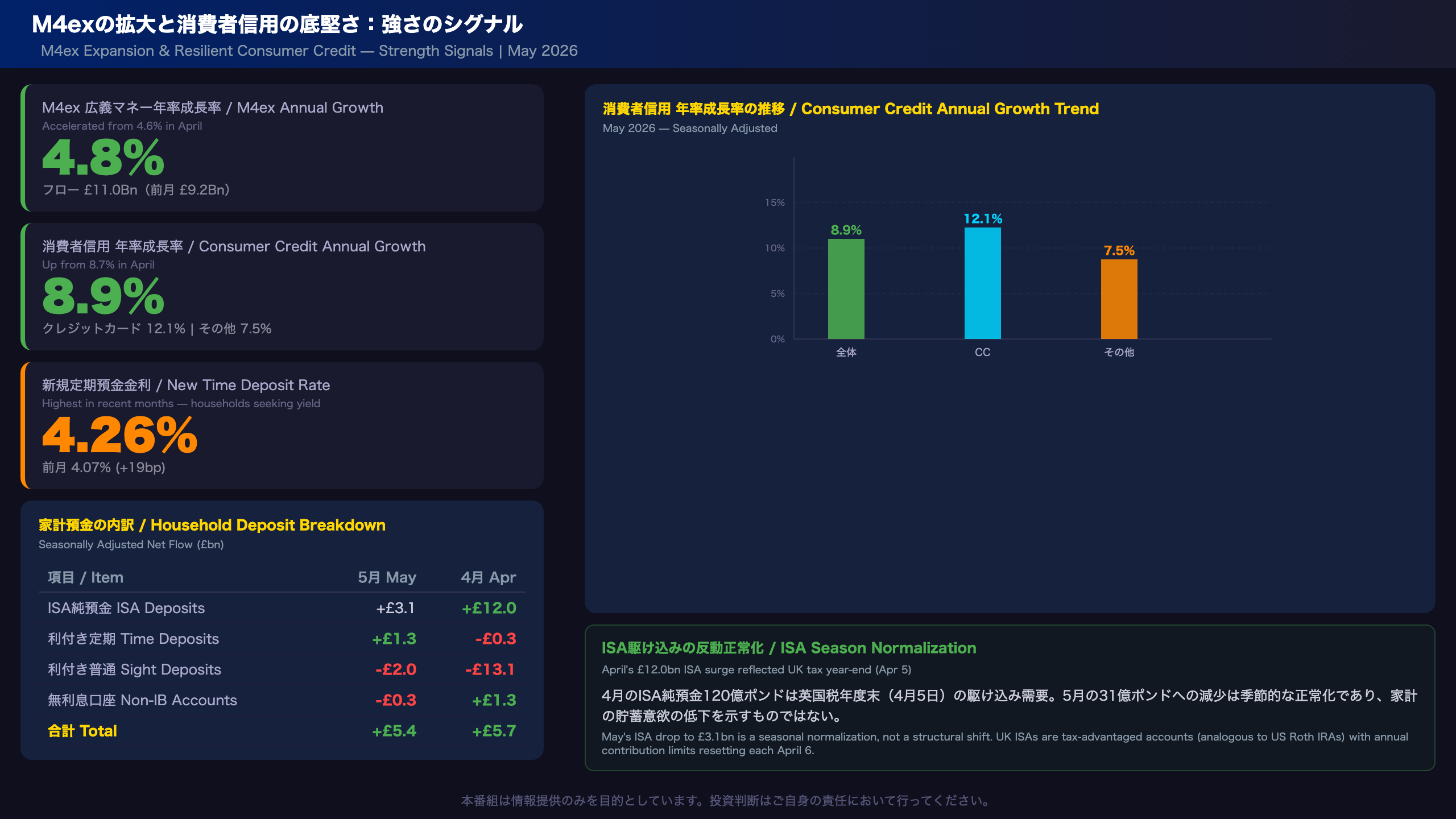Select the 'Sight Deposits' row label
The height and width of the screenshot is (819, 1456).
[134, 669]
